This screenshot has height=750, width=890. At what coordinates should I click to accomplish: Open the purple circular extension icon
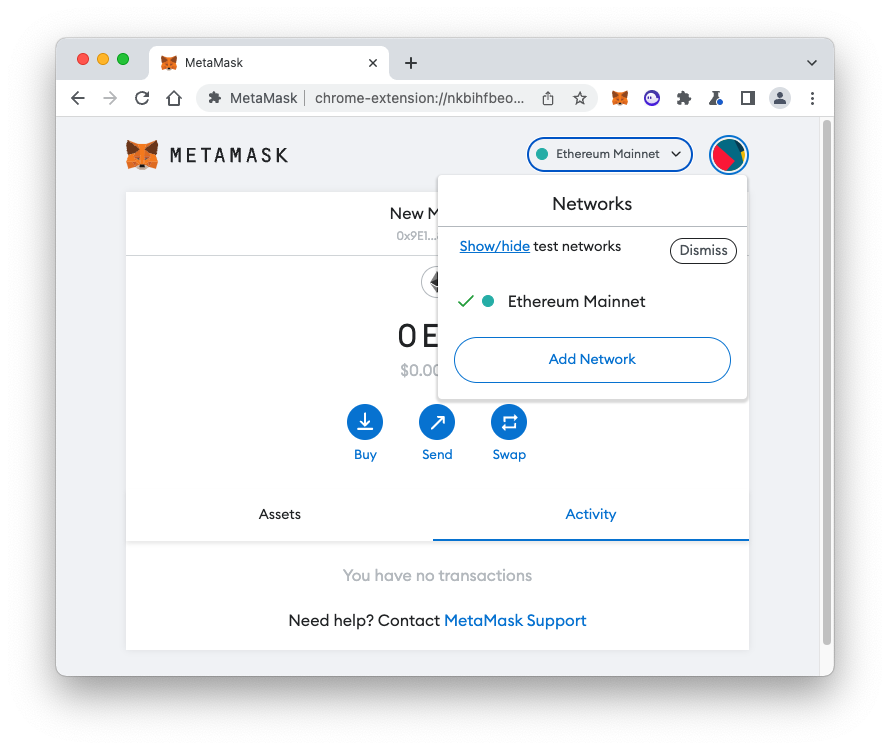(652, 98)
